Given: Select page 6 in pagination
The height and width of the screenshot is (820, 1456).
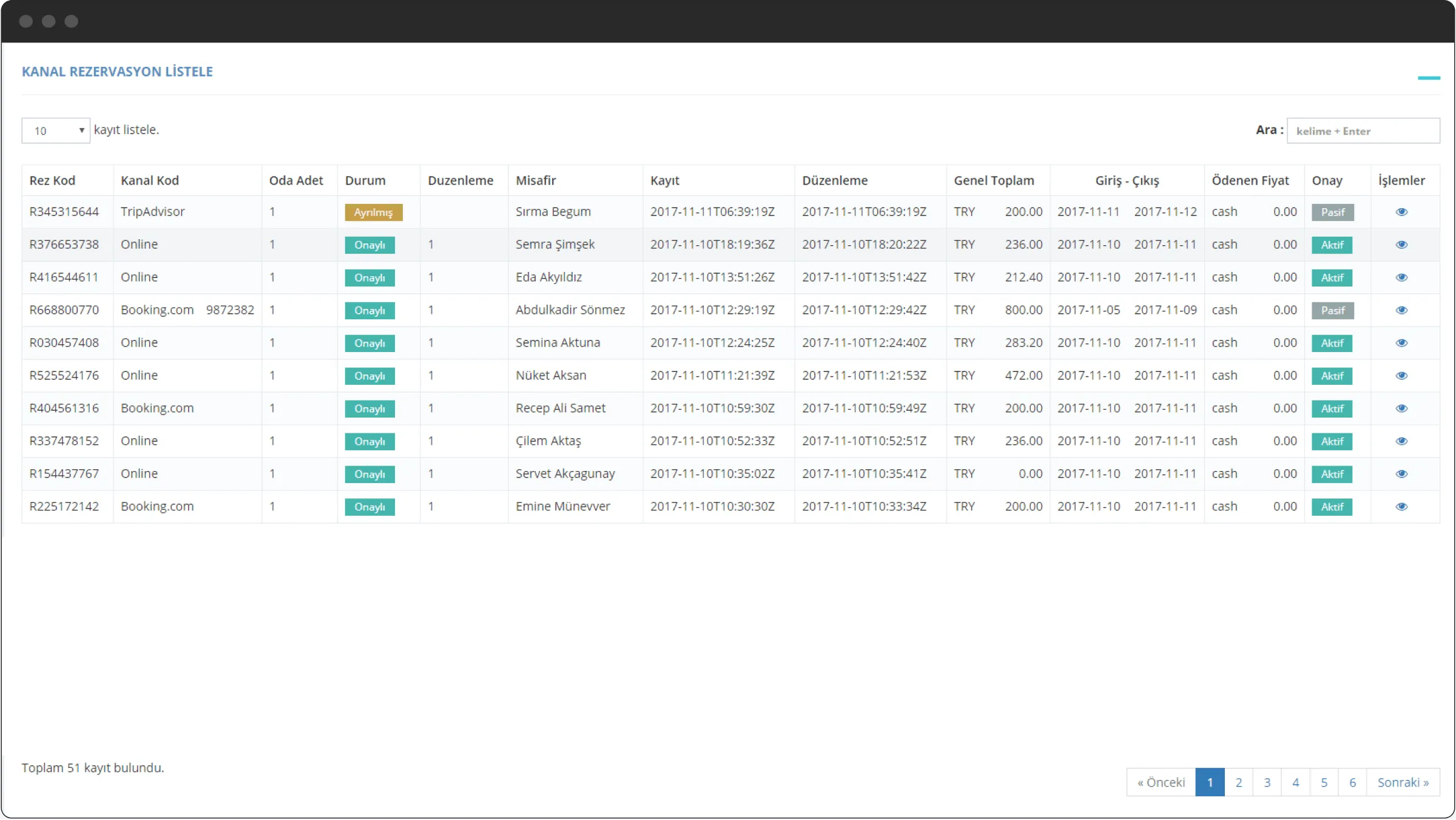Looking at the screenshot, I should pos(1352,782).
